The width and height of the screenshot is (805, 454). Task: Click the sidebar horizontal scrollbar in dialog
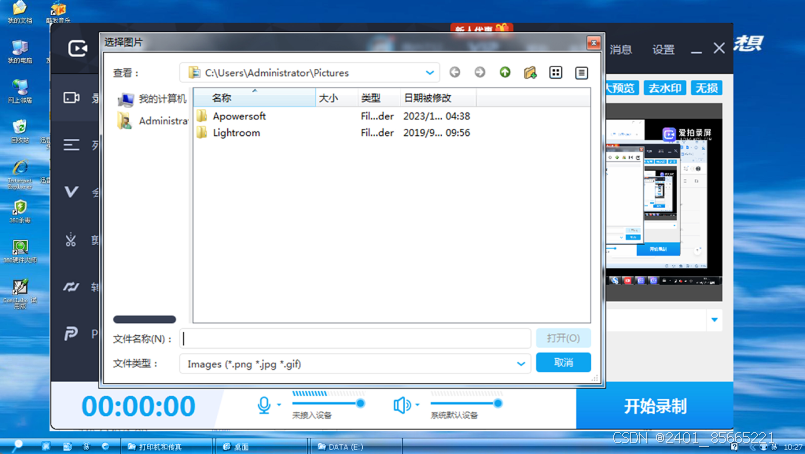(144, 319)
